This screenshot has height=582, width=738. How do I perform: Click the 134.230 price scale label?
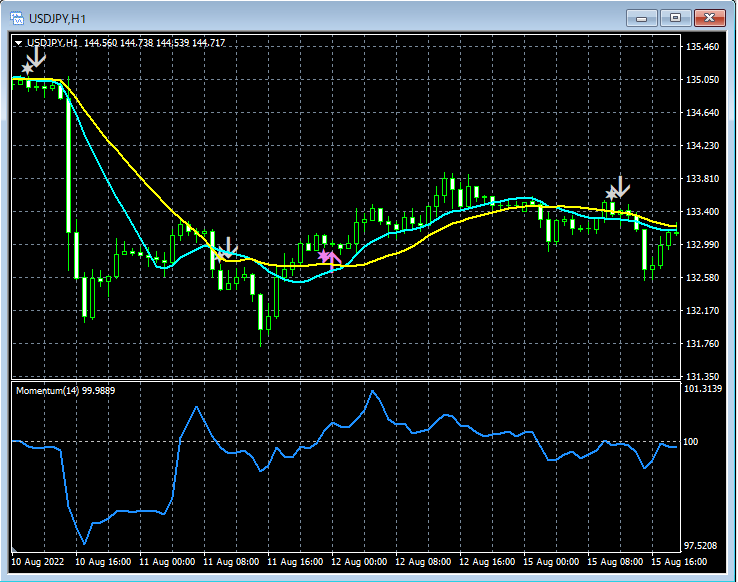(x=702, y=145)
